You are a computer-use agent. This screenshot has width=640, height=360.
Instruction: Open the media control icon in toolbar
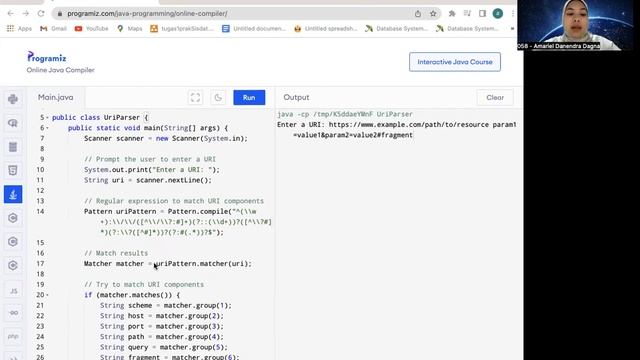pos(467,13)
